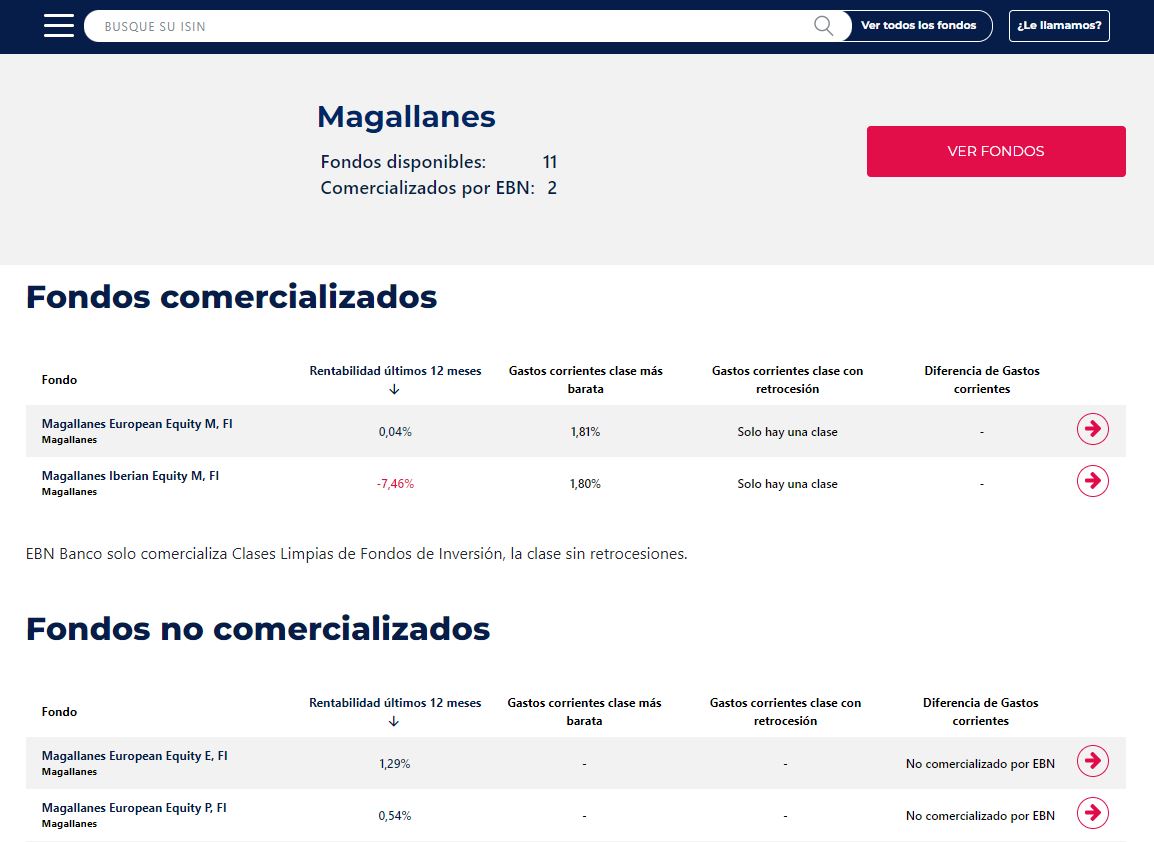1154x842 pixels.
Task: Select the 1,29% rentabilidad value
Action: pos(394,764)
